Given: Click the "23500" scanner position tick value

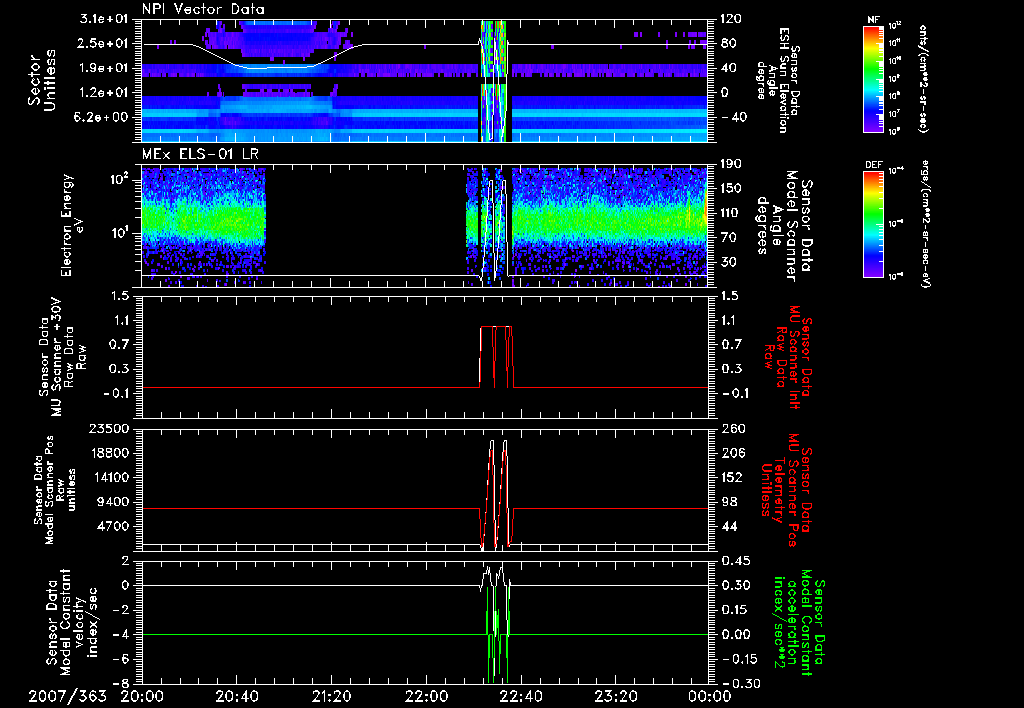Looking at the screenshot, I should click(x=109, y=429).
